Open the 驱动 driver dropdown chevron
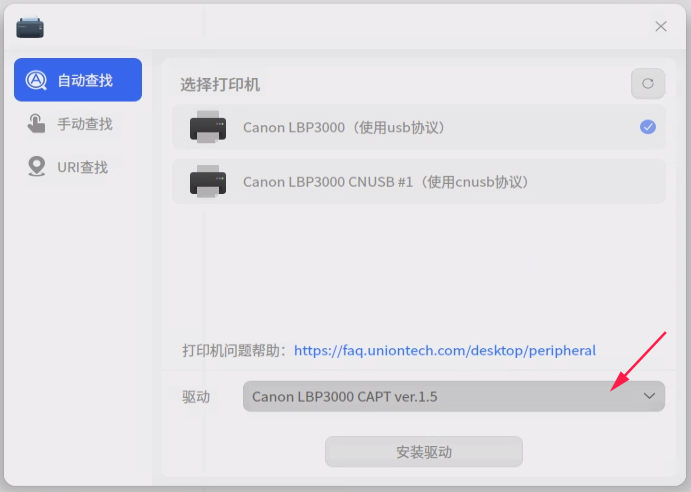 649,396
